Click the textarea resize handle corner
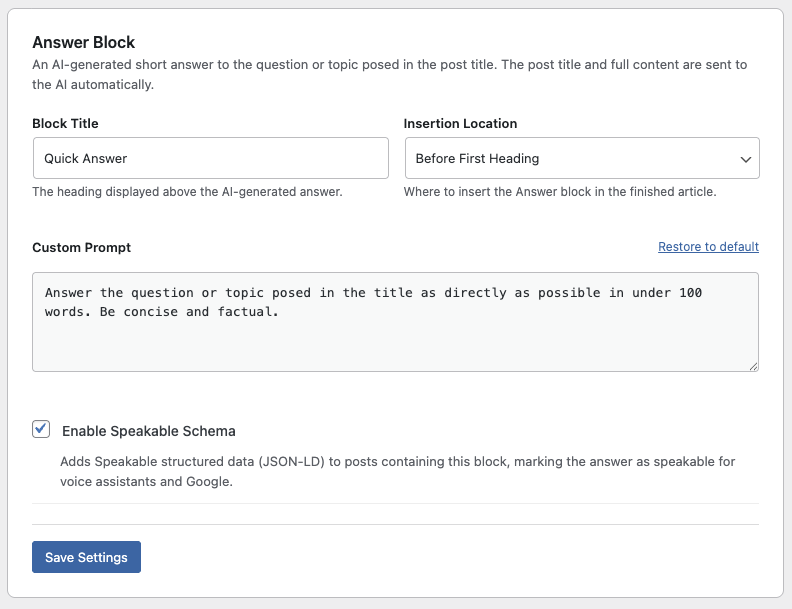This screenshot has height=609, width=792. pos(753,367)
